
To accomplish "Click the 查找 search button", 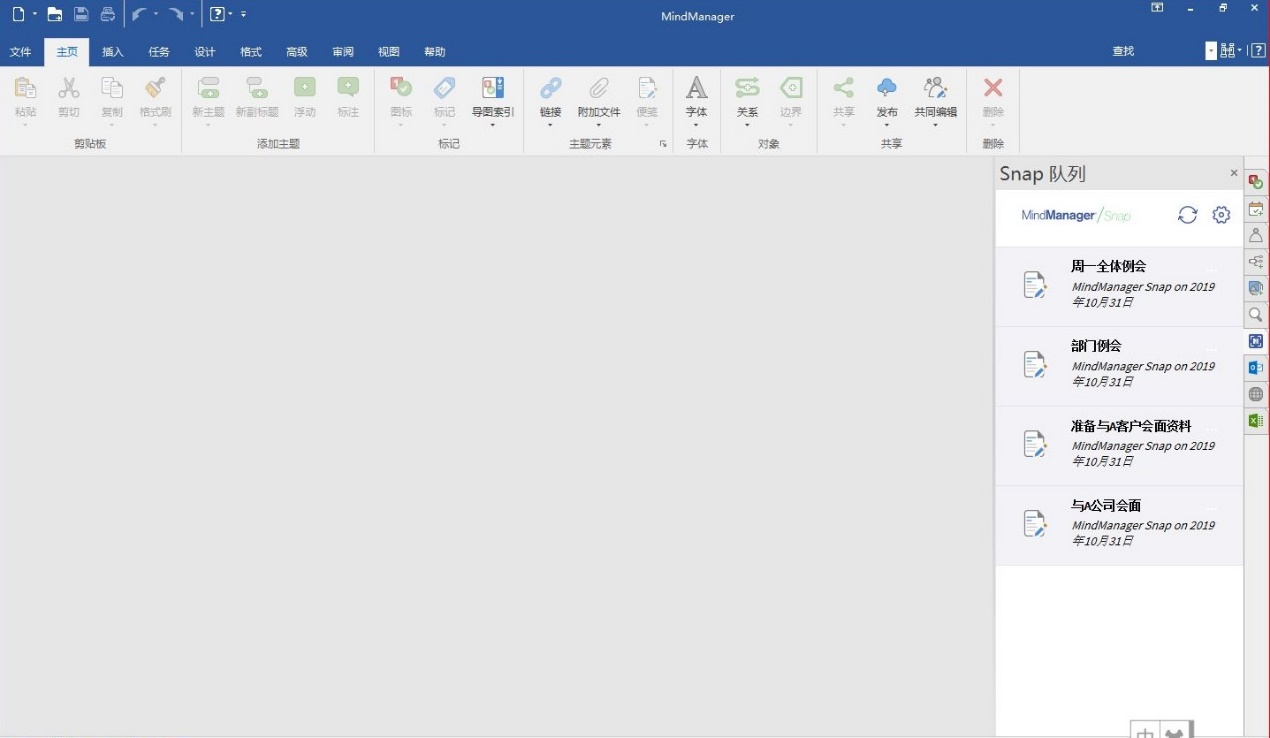I will click(1122, 51).
